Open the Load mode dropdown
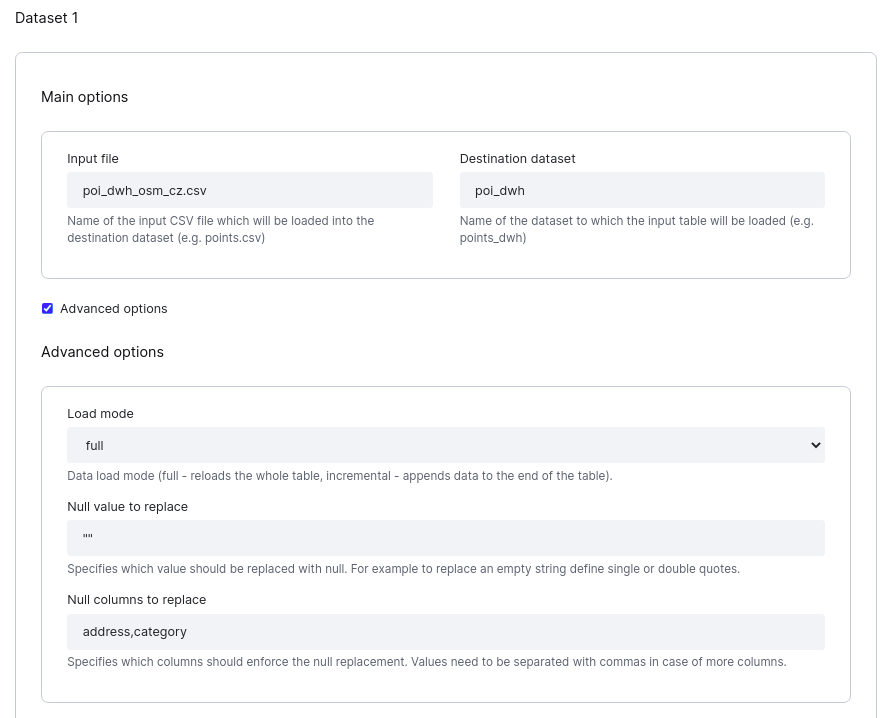Viewport: 880px width, 718px height. pyautogui.click(x=445, y=445)
